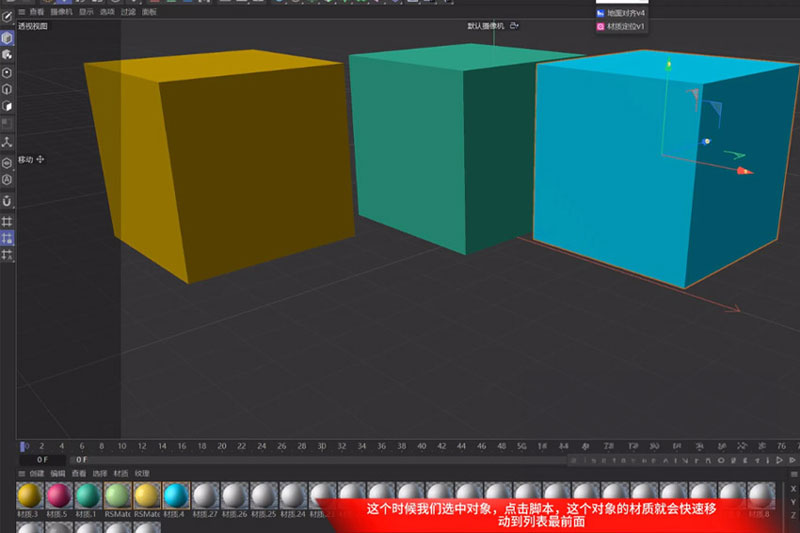This screenshot has width=800, height=533.
Task: Run the 地面对齐v4 script
Action: tap(621, 13)
